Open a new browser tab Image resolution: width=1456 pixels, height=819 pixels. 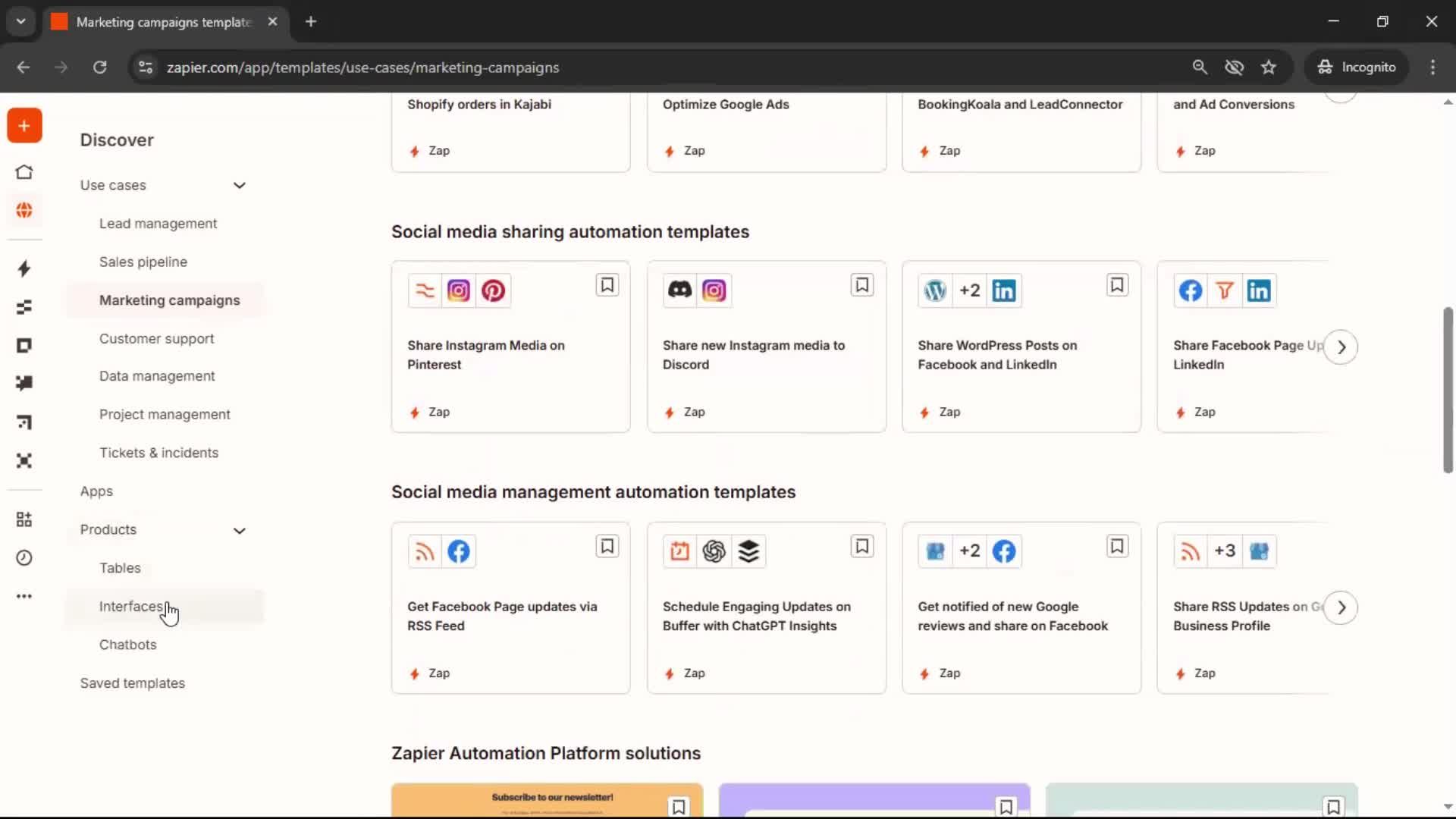click(x=311, y=21)
